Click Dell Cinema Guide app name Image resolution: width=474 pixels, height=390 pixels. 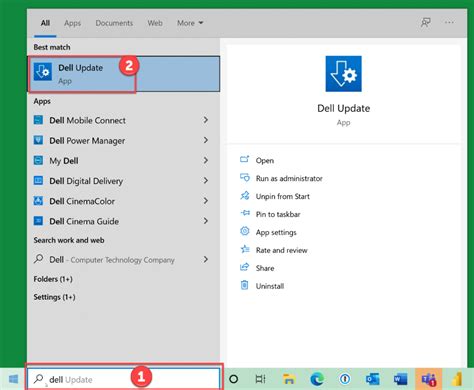(84, 221)
